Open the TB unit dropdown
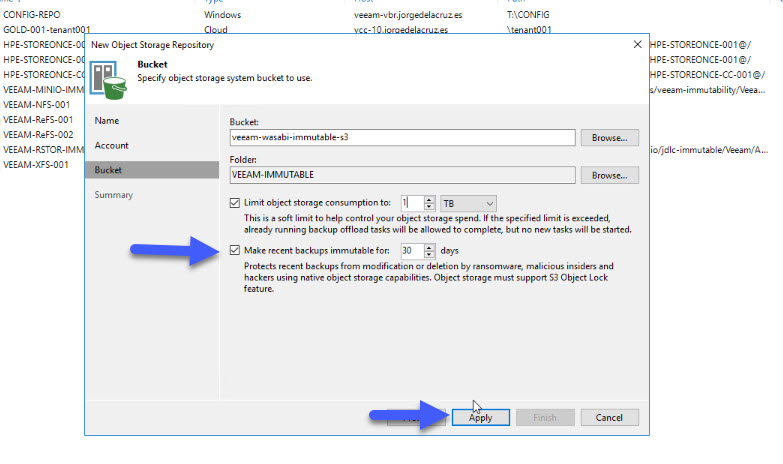The width and height of the screenshot is (783, 464). click(x=468, y=203)
